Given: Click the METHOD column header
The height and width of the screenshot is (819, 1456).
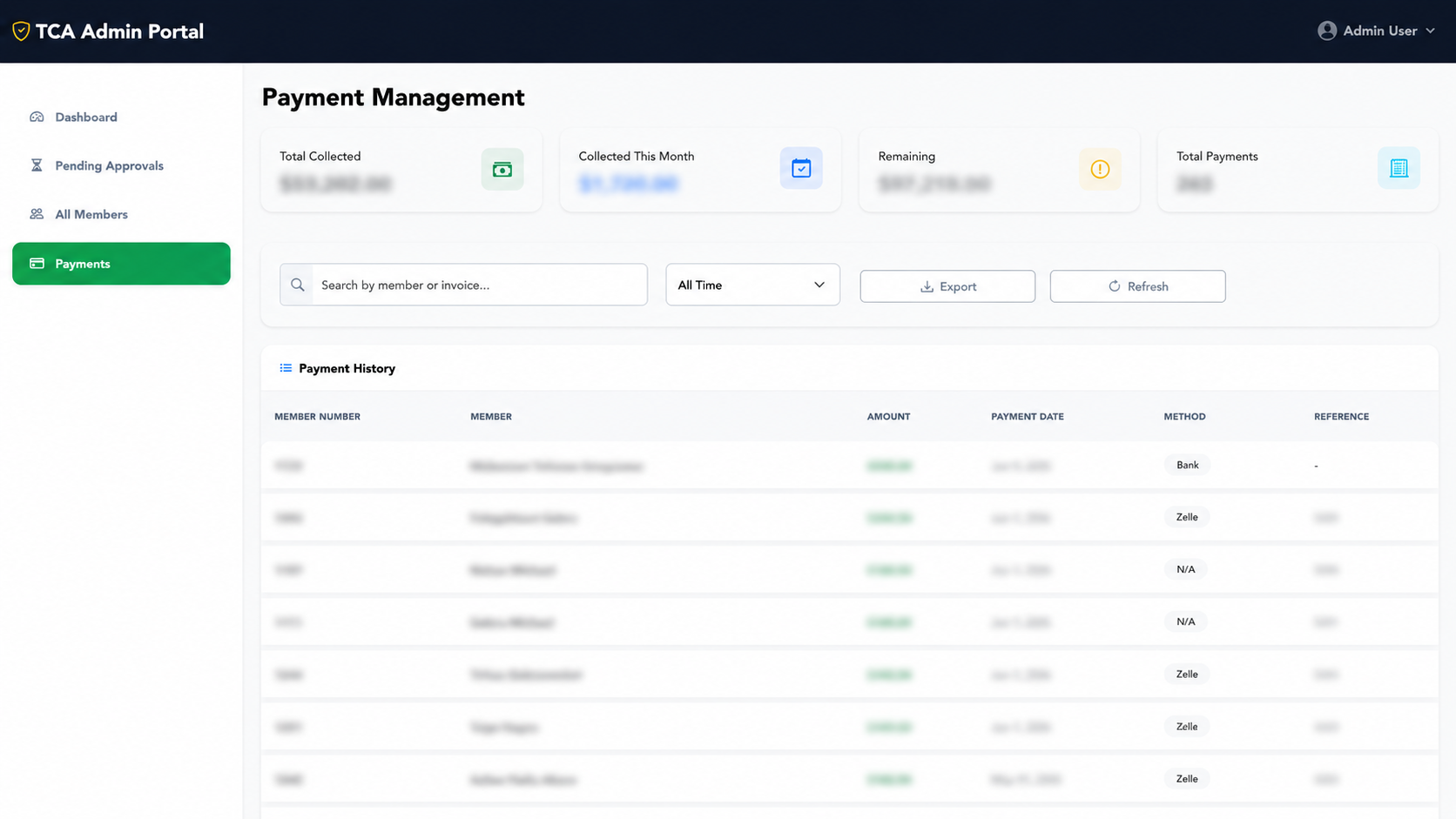Looking at the screenshot, I should click(1184, 417).
